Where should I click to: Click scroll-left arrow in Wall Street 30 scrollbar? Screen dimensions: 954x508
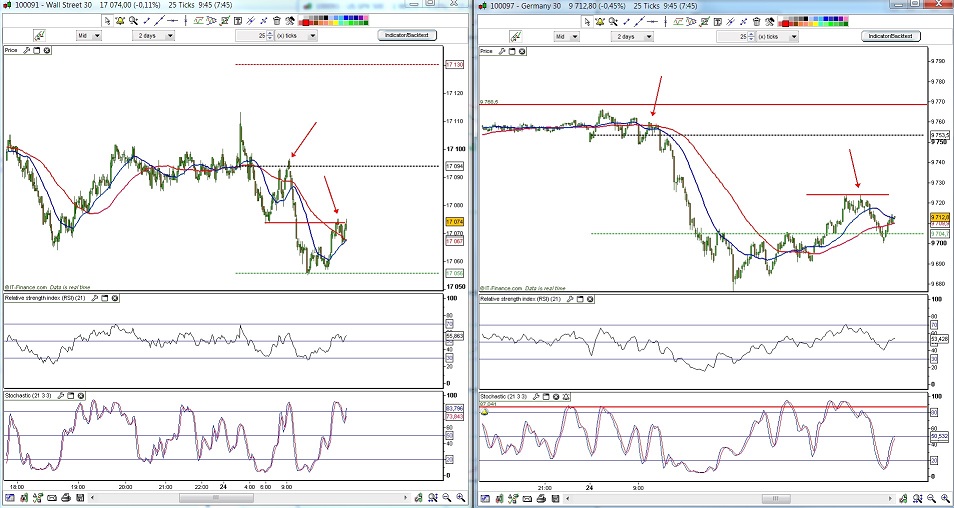pos(92,498)
